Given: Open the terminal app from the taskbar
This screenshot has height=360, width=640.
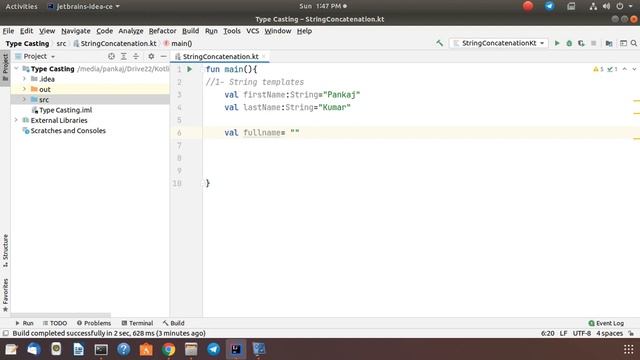Looking at the screenshot, I should point(101,349).
